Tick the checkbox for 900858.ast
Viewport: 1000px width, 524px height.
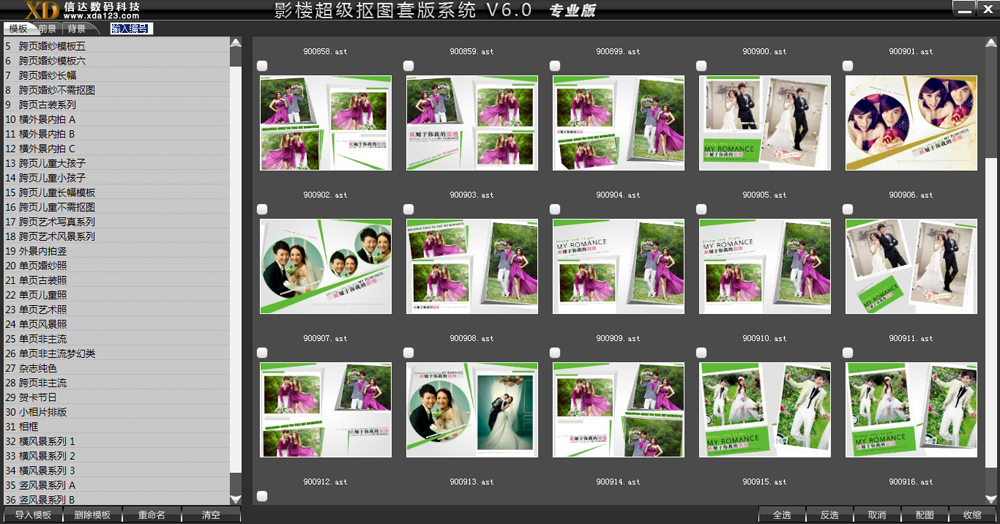click(x=262, y=66)
